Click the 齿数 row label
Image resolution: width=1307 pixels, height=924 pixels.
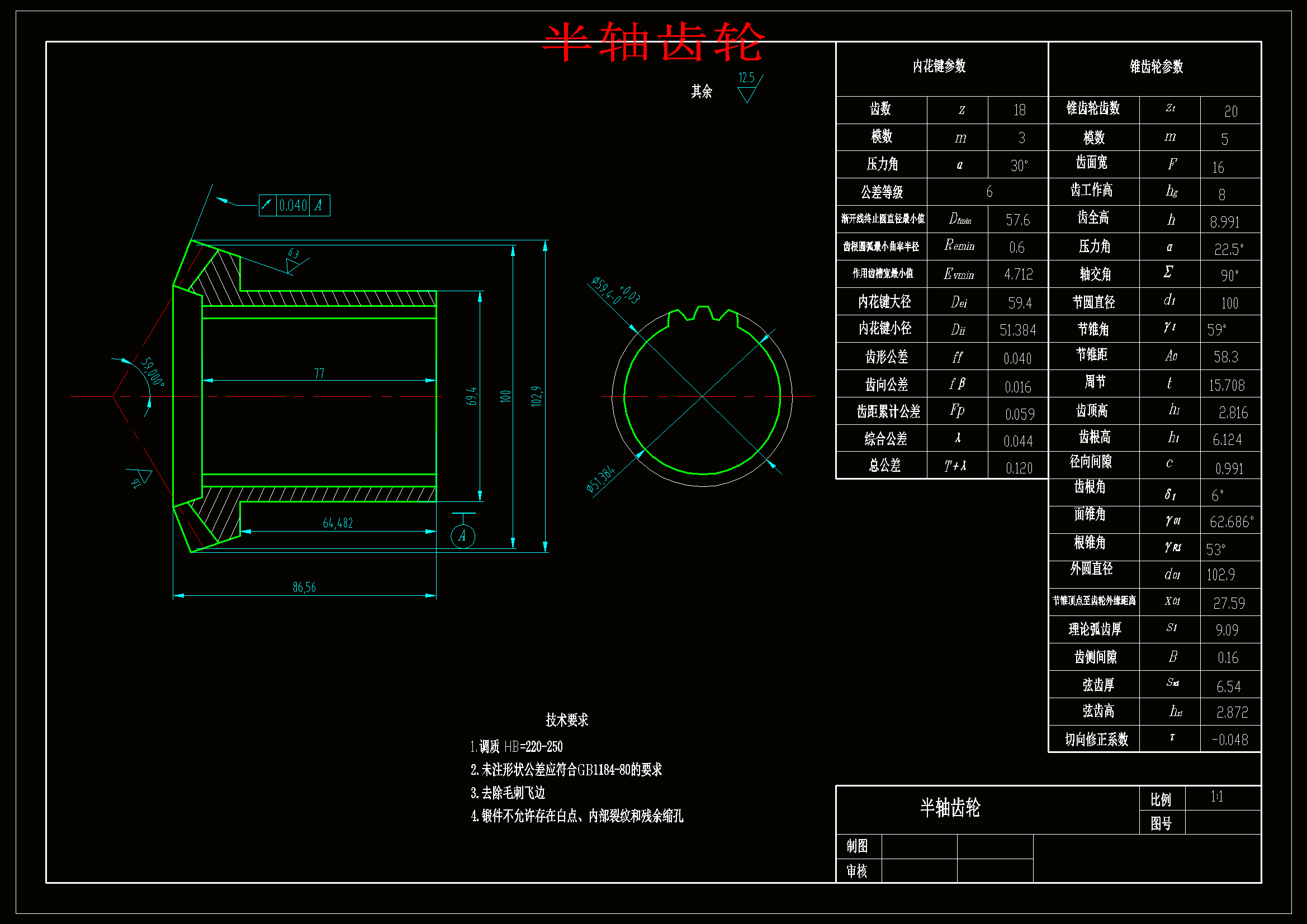880,109
